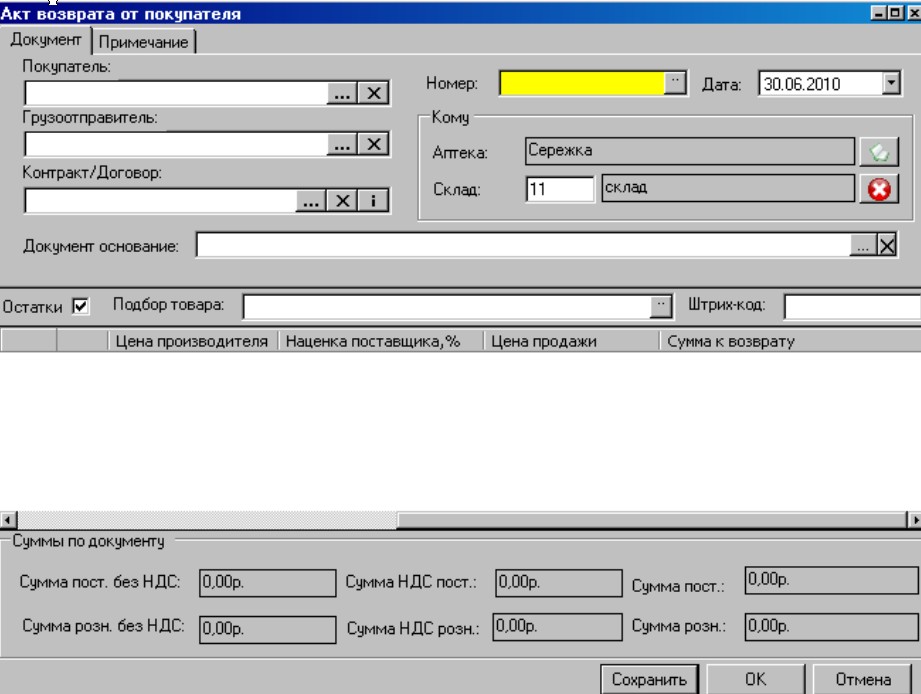Clear the Грузоотправитель field

click(373, 145)
